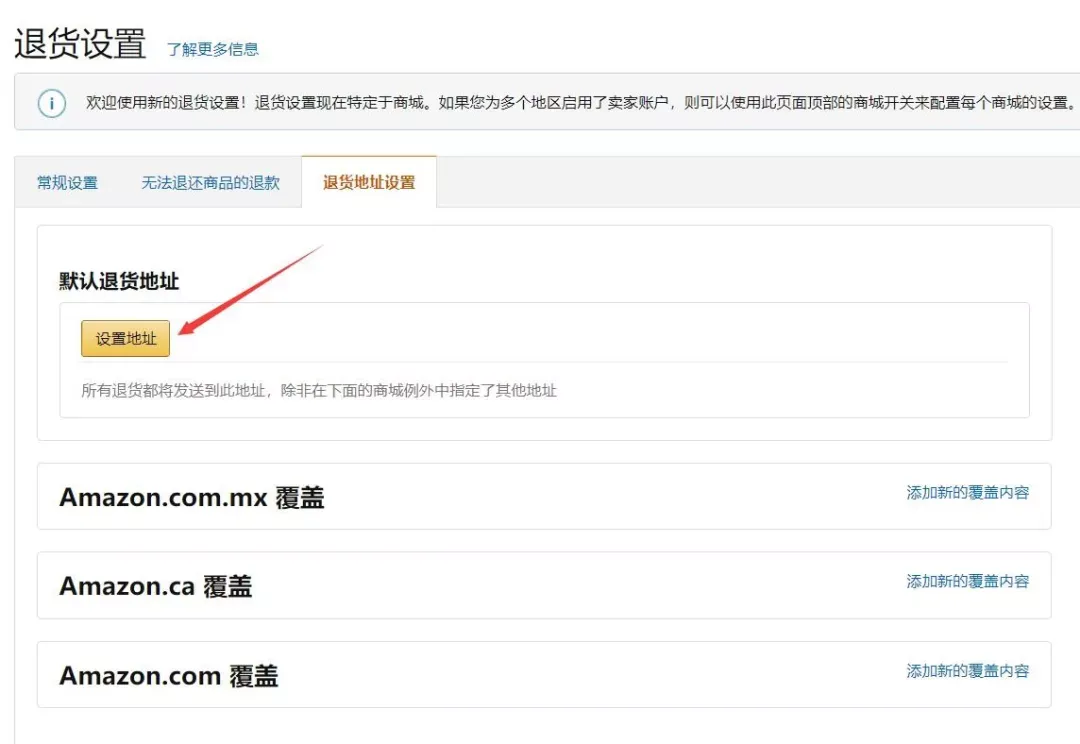Screen dimensions: 1080x744
Task: Add new override for Amazon.com
Action: pyautogui.click(x=968, y=671)
